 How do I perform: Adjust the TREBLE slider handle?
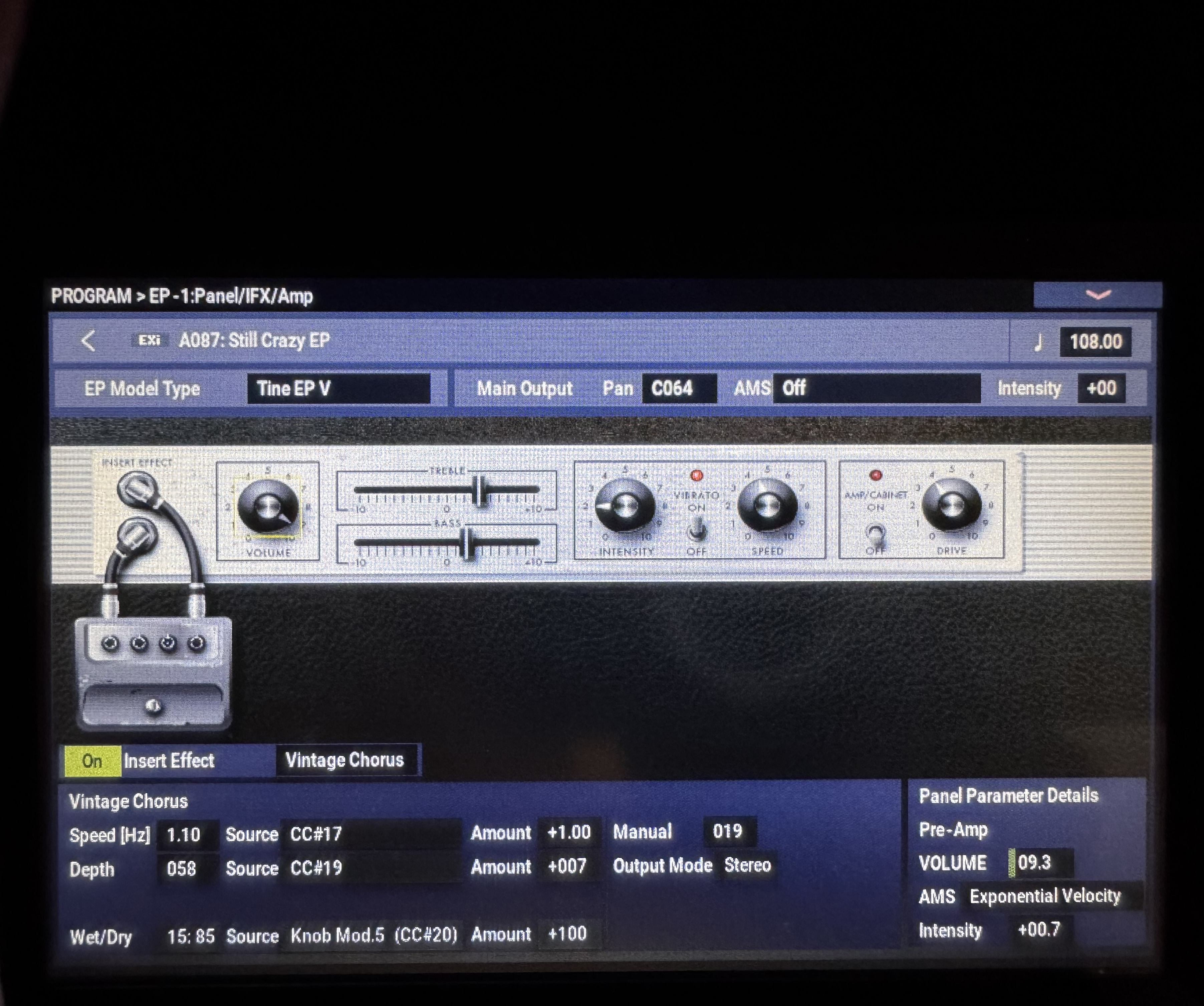tap(480, 490)
